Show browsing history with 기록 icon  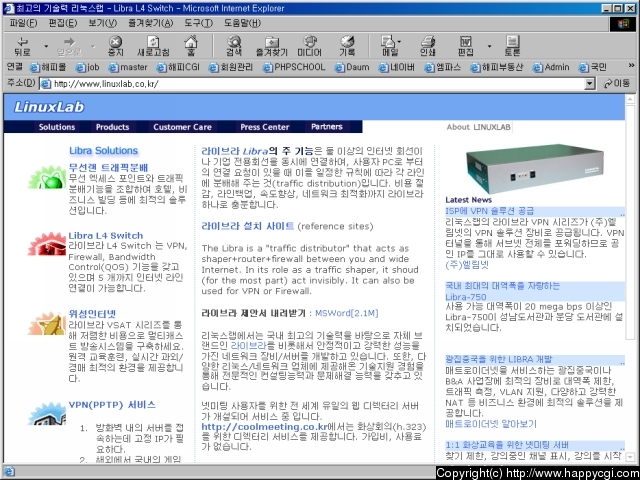tap(347, 46)
